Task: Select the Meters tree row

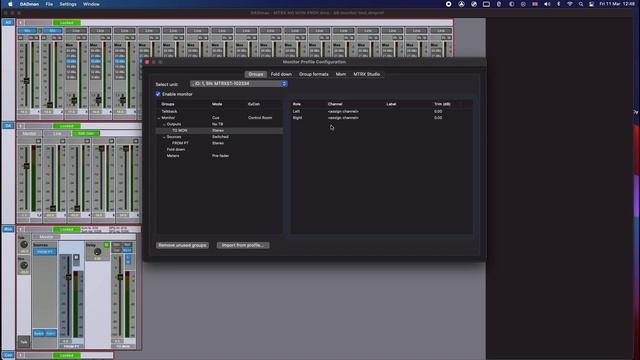Action: click(219, 156)
